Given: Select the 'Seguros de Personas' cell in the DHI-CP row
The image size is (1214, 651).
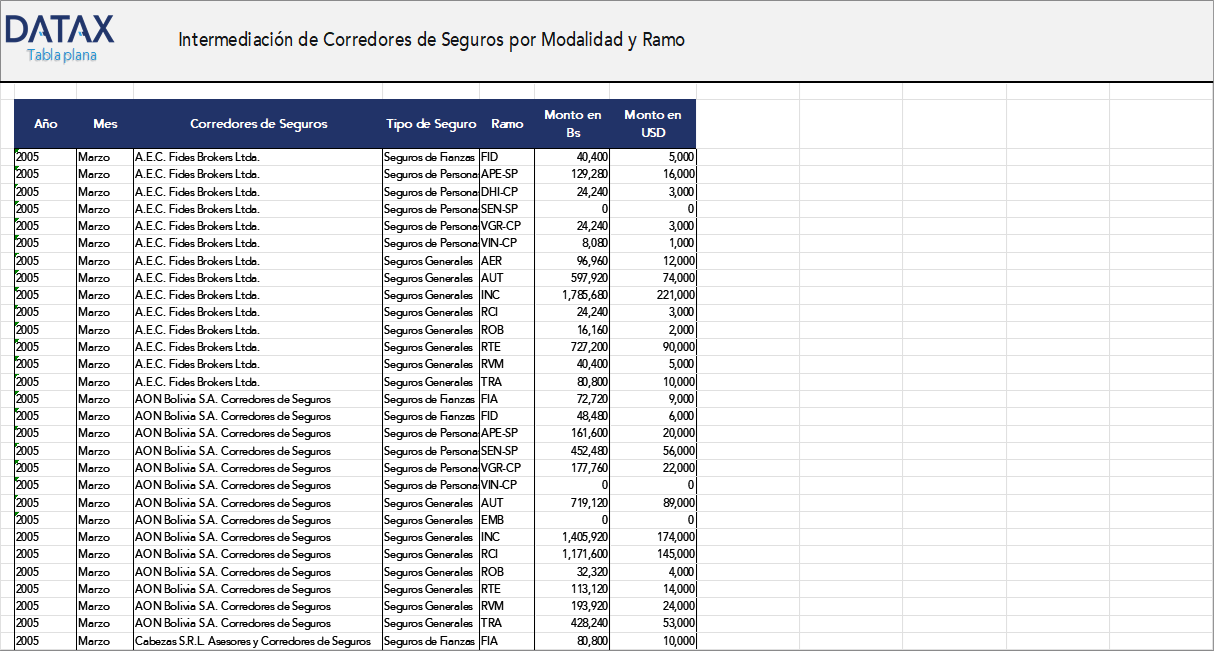Looking at the screenshot, I should point(431,191).
